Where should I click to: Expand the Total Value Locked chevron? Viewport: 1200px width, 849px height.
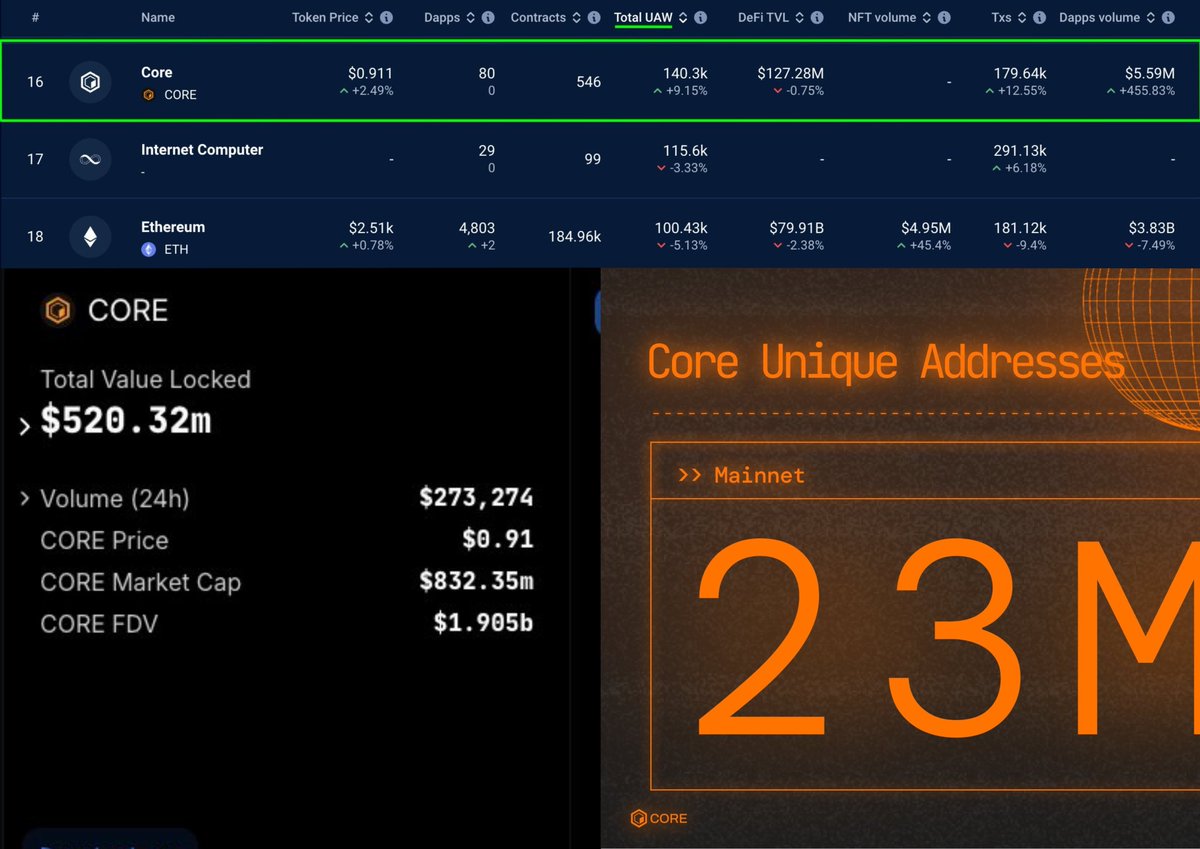pos(25,427)
